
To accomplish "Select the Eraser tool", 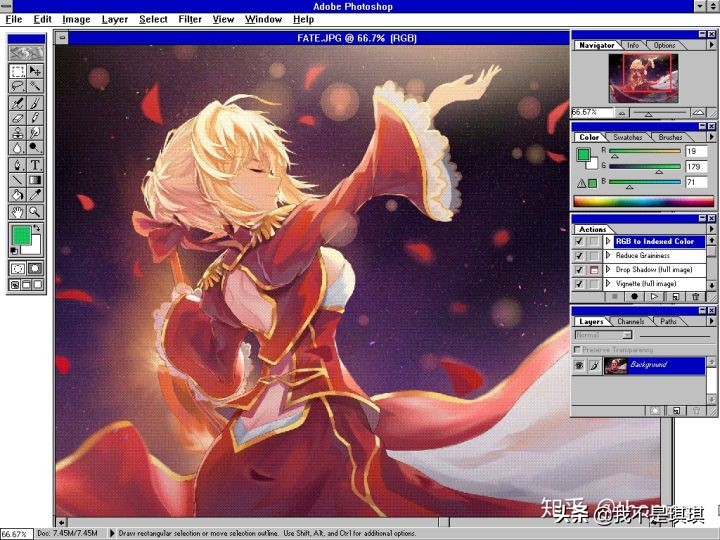I will coord(18,118).
